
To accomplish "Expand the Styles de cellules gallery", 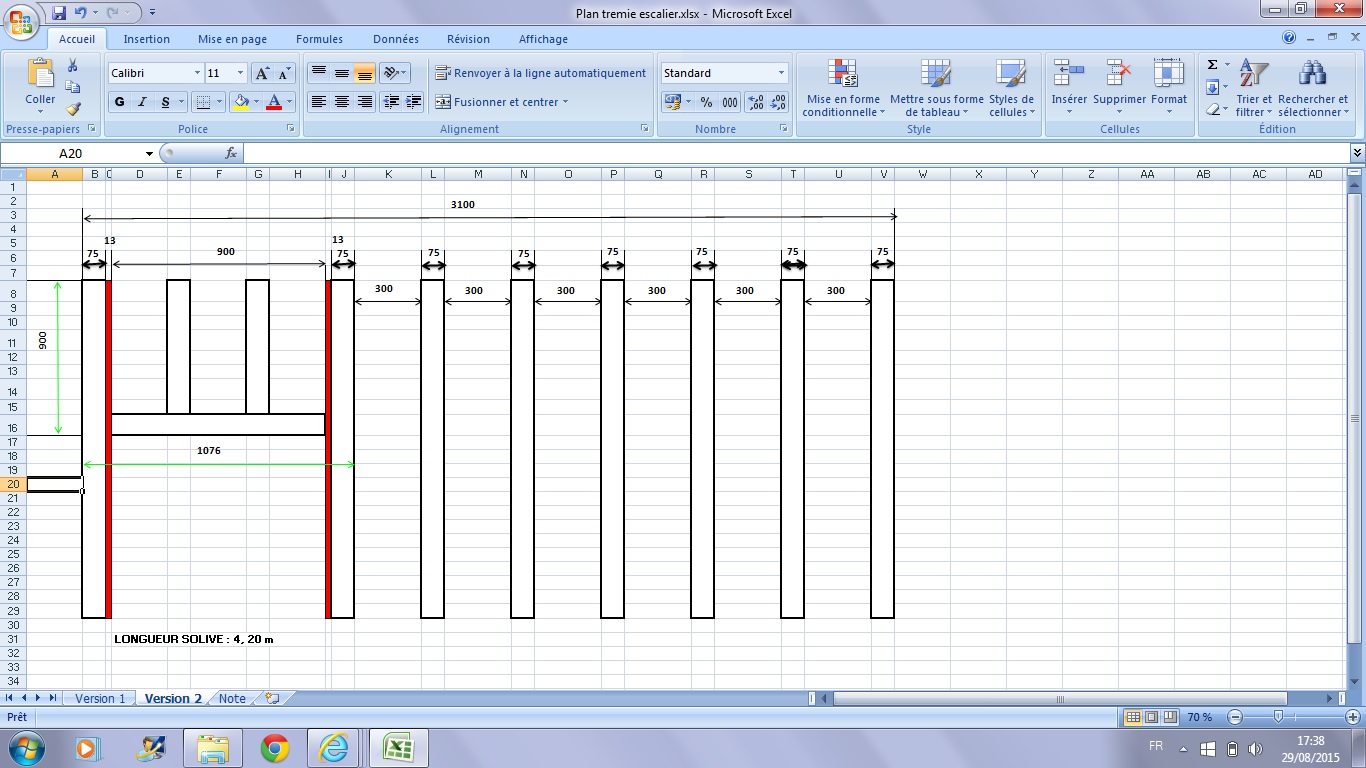I will [x=1011, y=88].
